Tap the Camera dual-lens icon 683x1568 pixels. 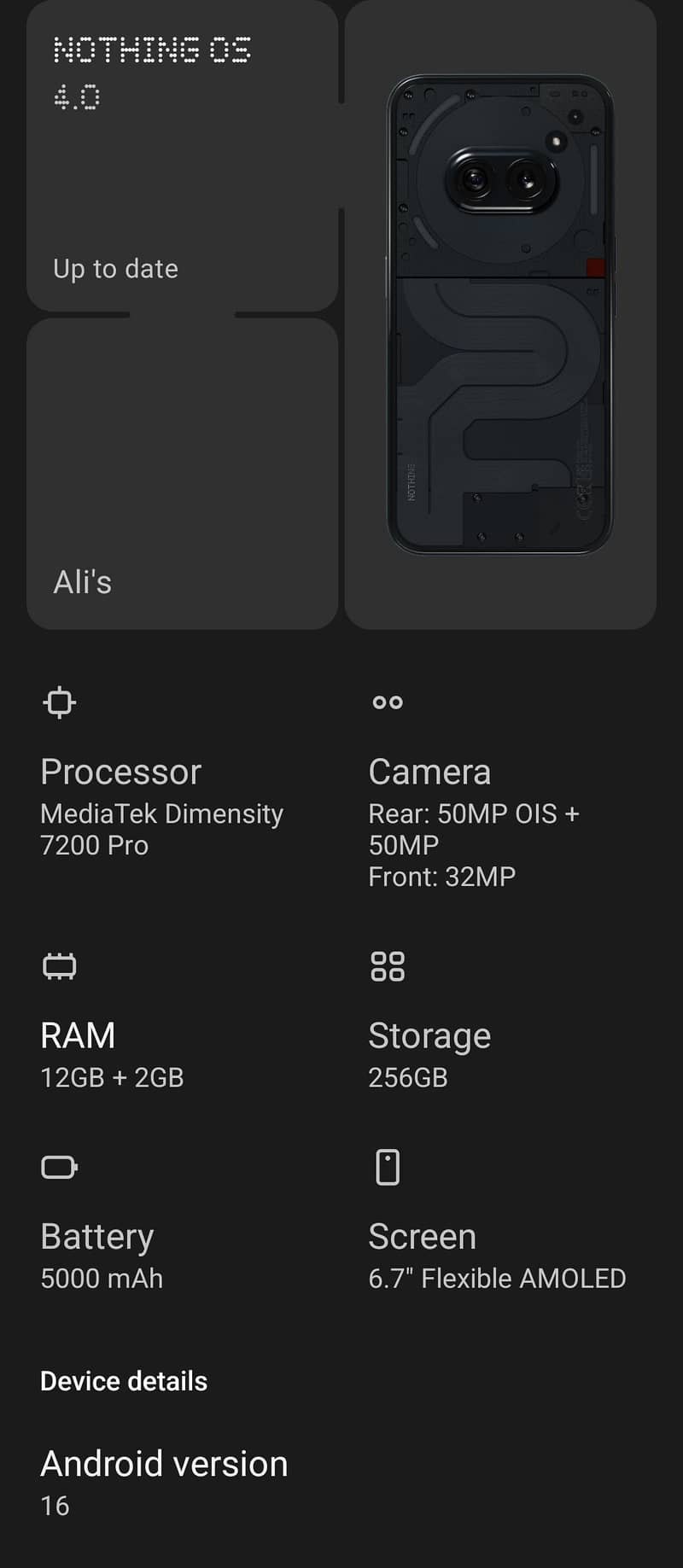[388, 702]
